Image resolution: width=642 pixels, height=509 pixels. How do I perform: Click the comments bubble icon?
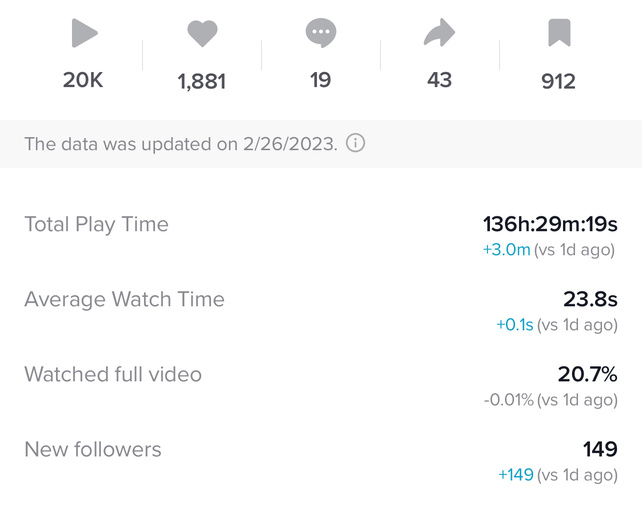click(320, 34)
